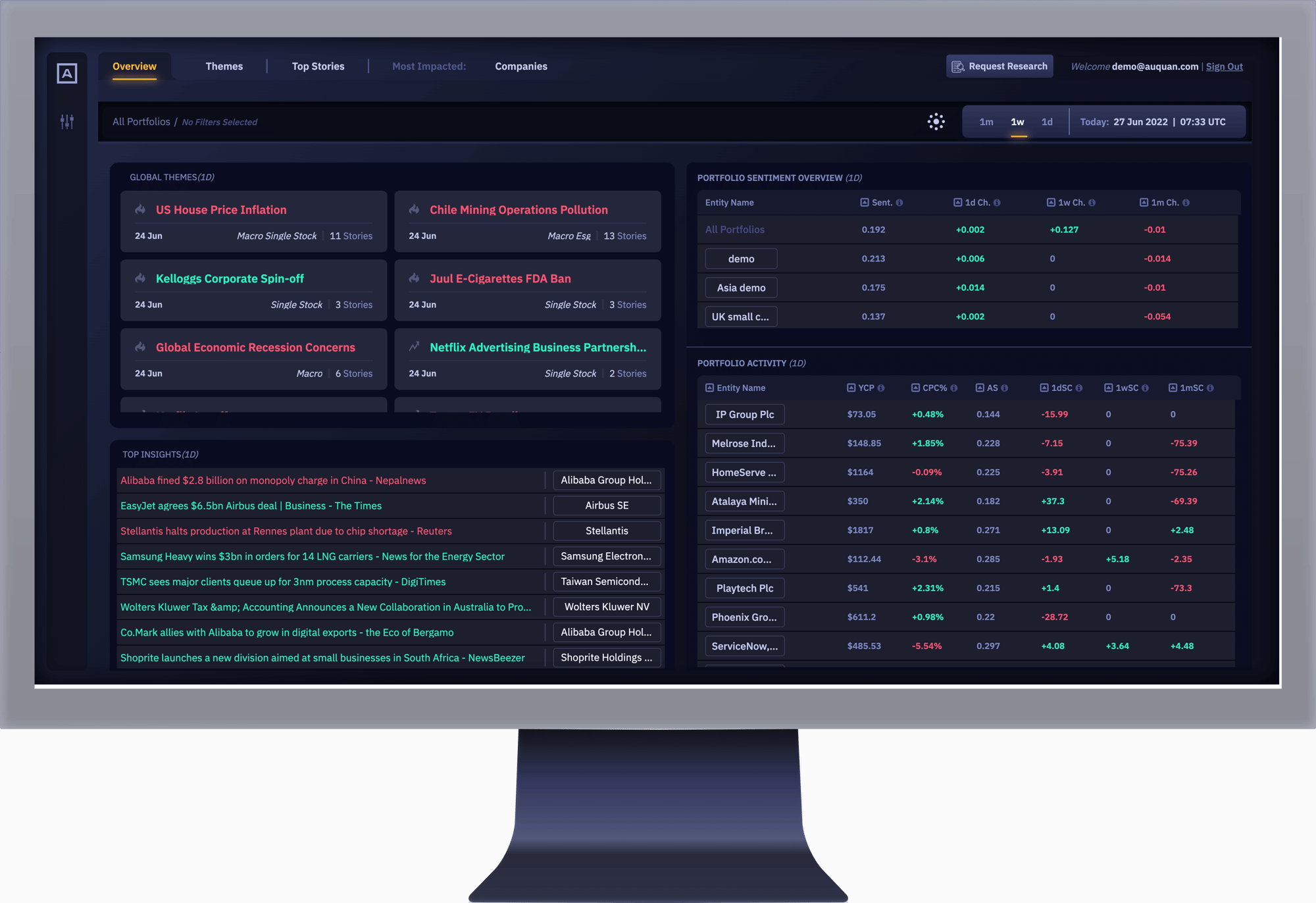Click the sort icon beside the Sent. column

(x=865, y=203)
